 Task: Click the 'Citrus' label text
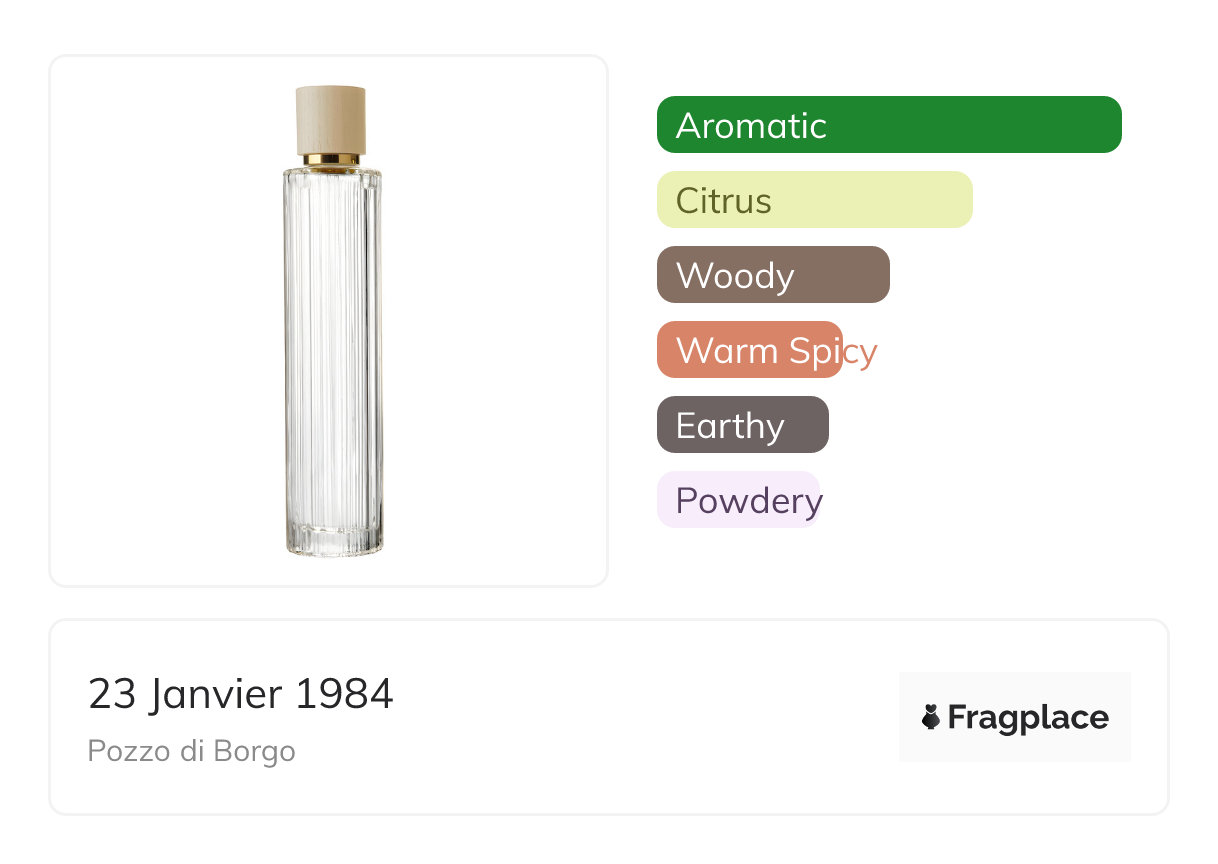coord(723,201)
